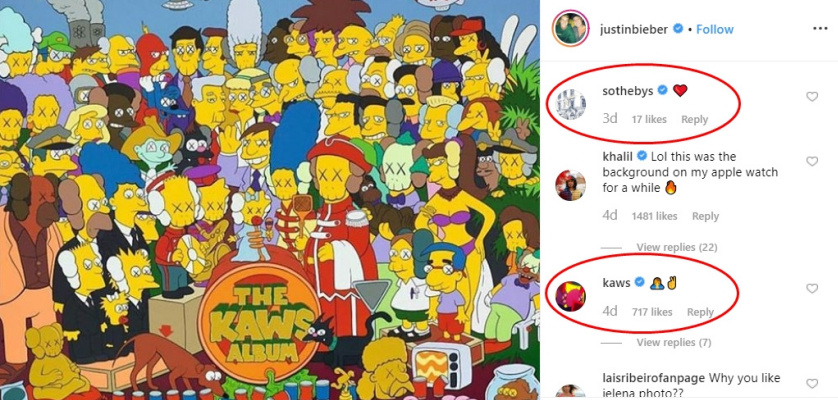Click the kaws profile avatar
Image resolution: width=838 pixels, height=400 pixels.
[571, 296]
